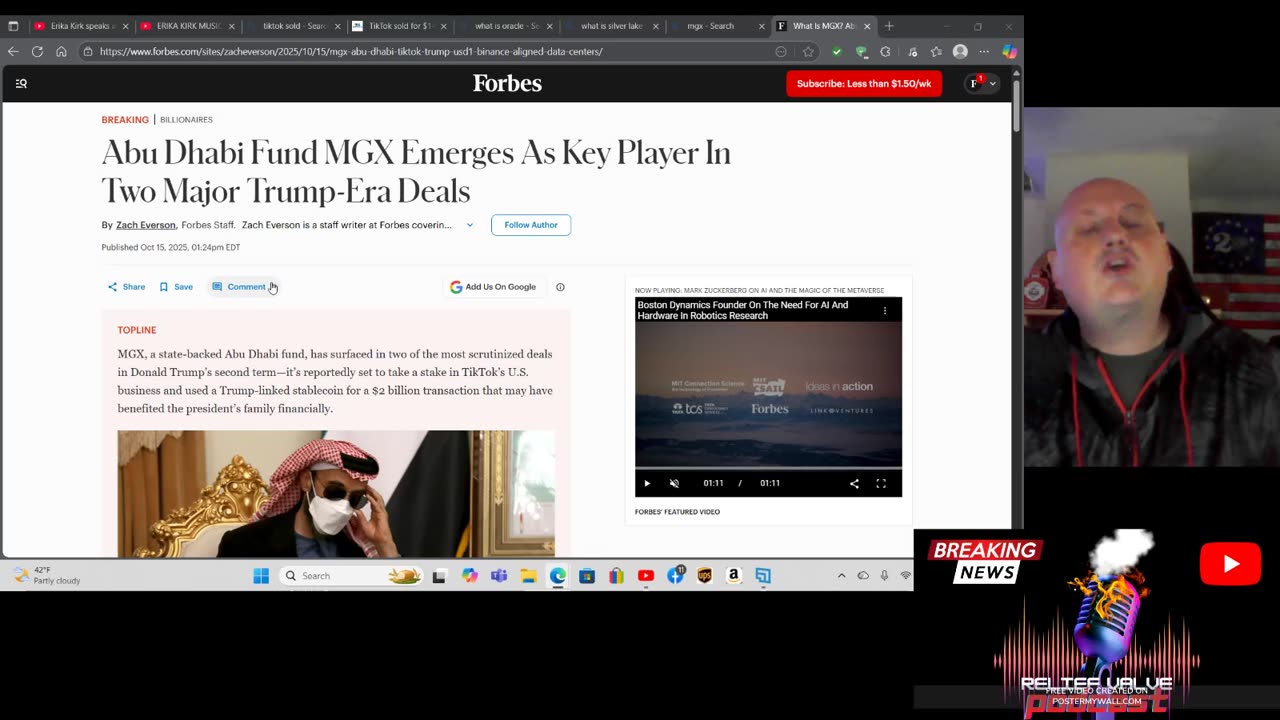Click the TOPLINE heading

[x=137, y=330]
